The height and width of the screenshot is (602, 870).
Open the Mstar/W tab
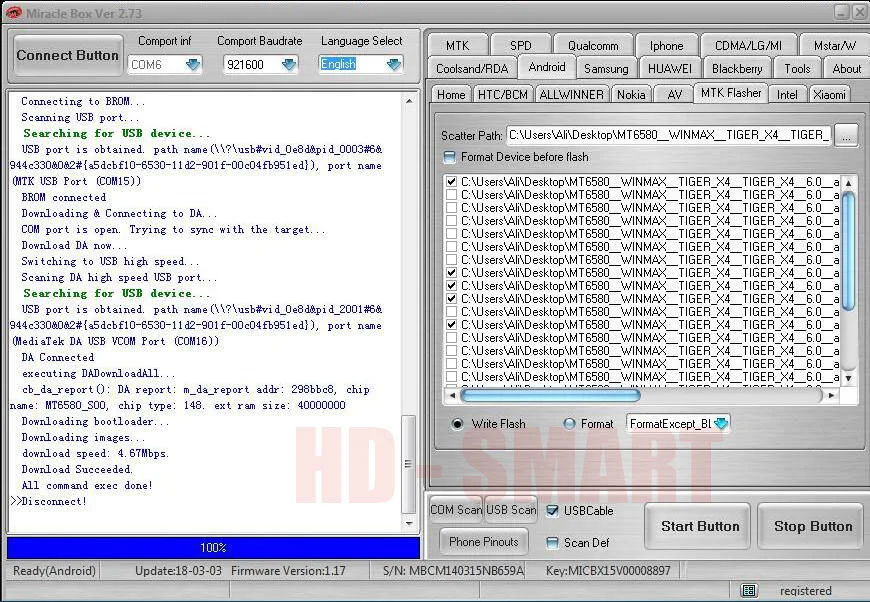834,45
